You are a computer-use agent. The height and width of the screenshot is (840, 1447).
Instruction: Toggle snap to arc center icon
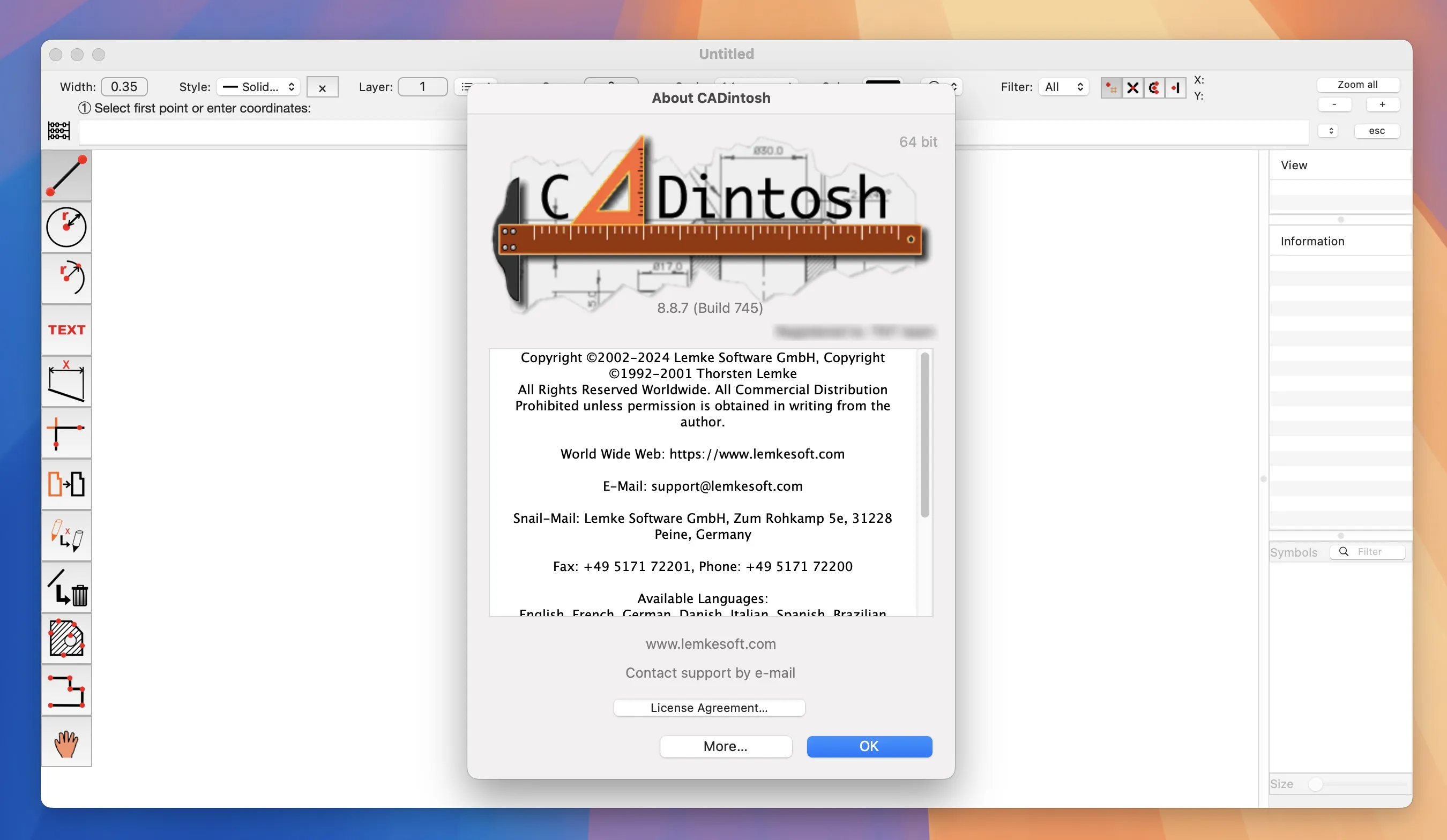pos(1153,88)
